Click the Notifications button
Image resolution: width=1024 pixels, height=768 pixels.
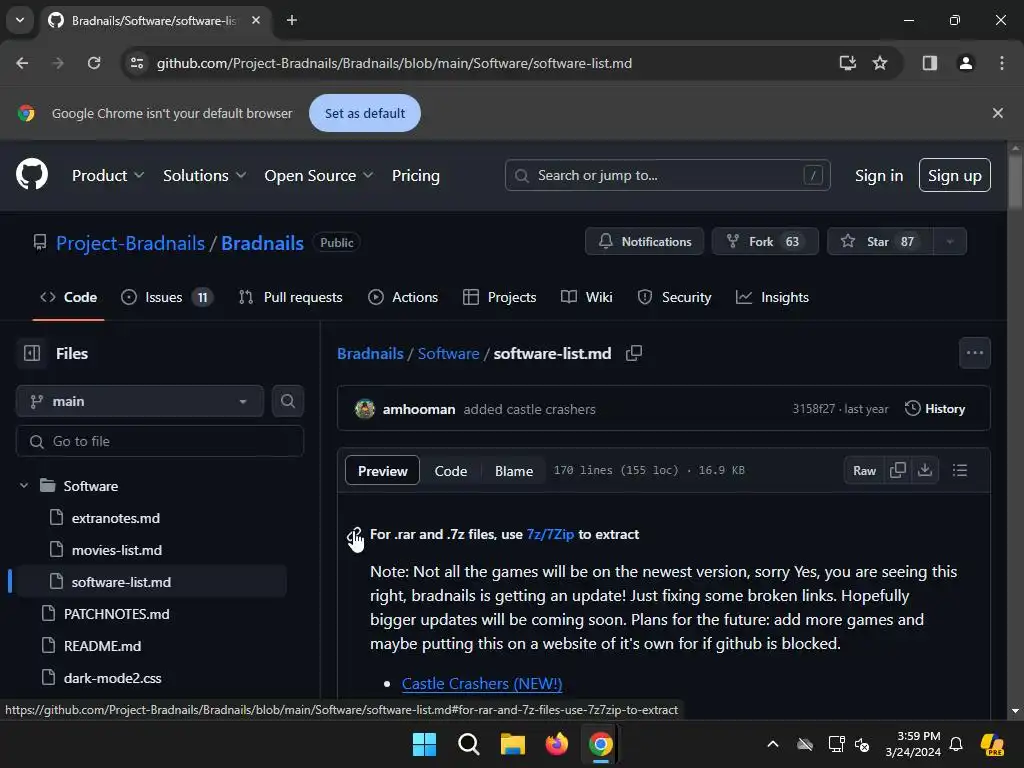(x=645, y=242)
